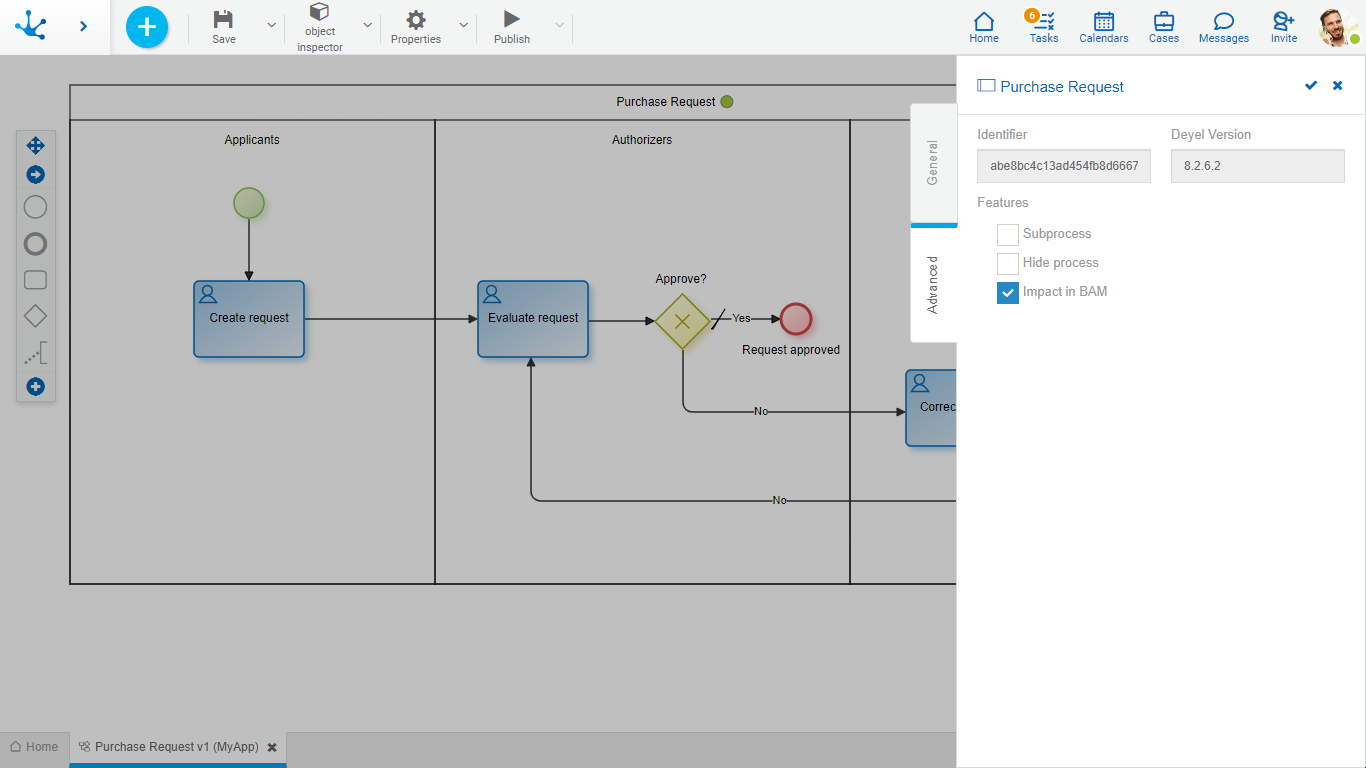Open the Save dropdown arrow

[x=271, y=25]
